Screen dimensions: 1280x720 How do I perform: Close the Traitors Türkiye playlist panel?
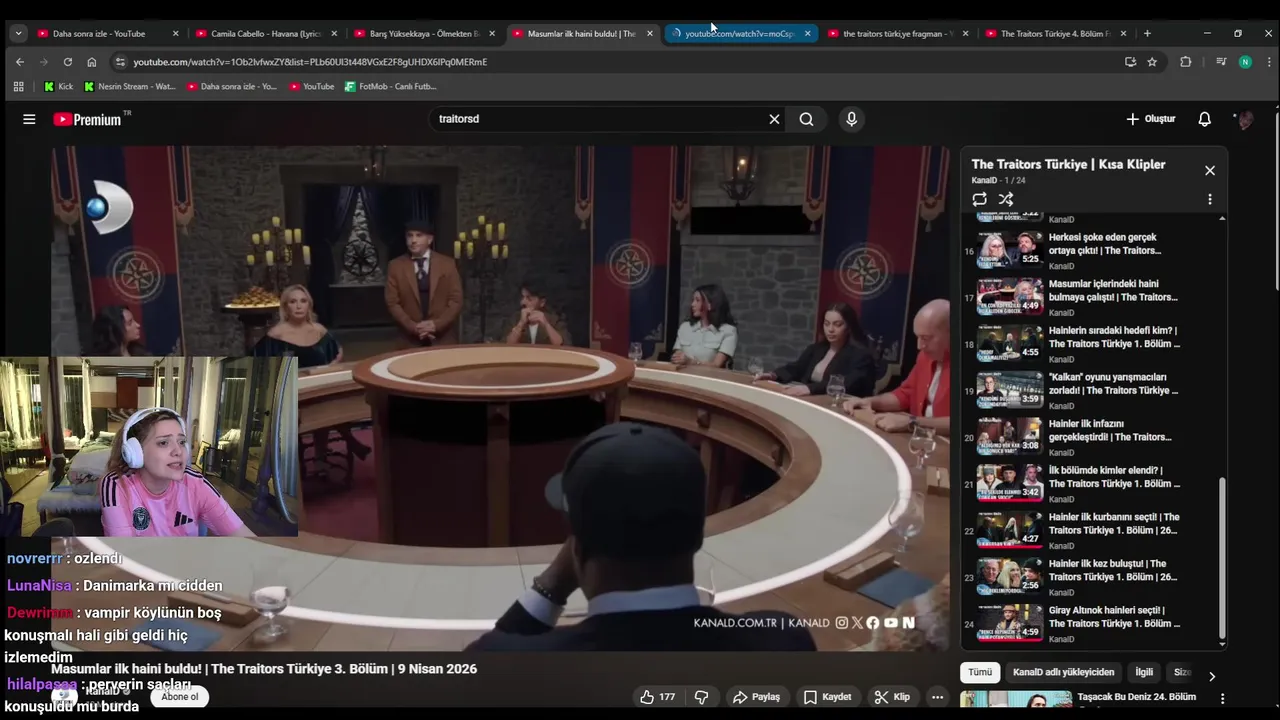1210,170
